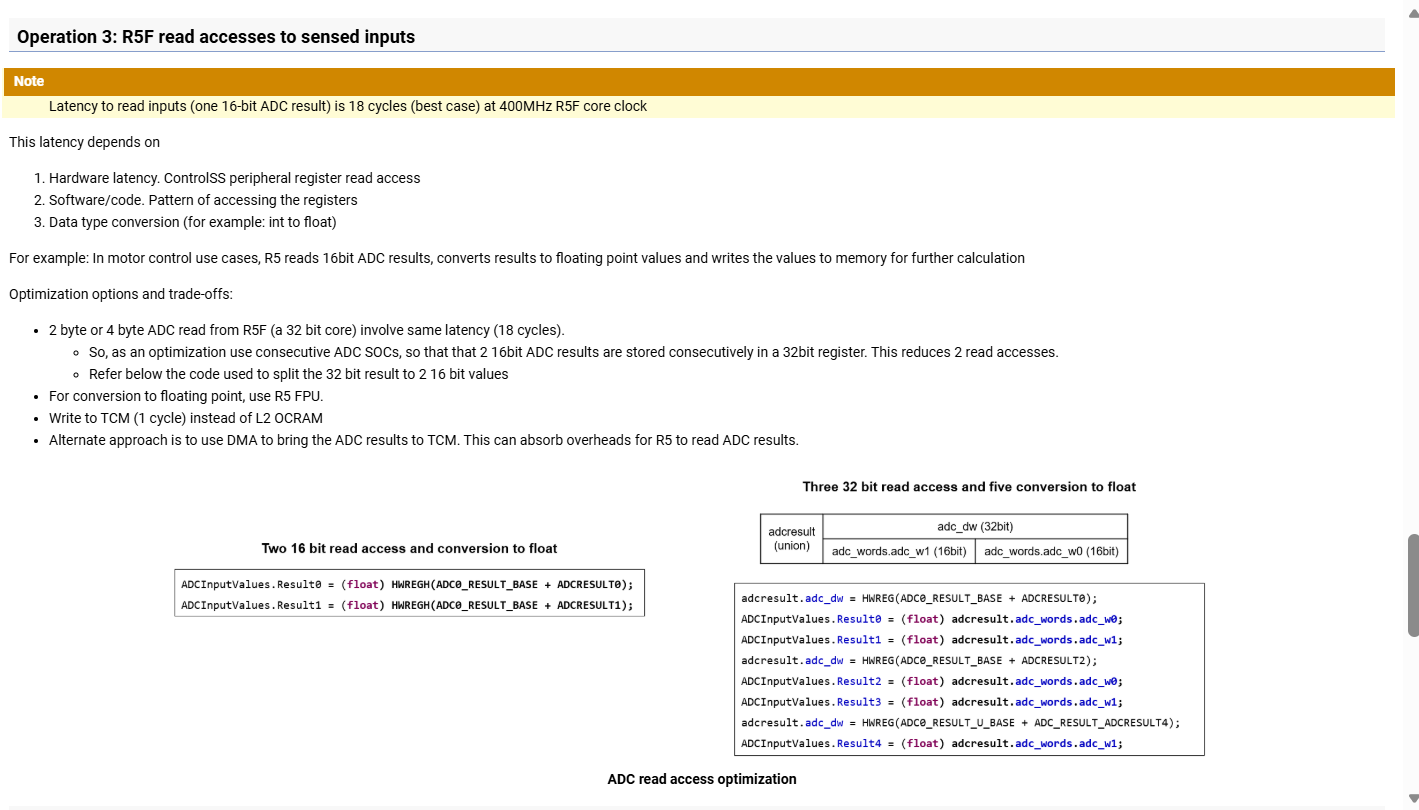Click the adc_dw (32bit) table cell
Viewport: 1419px width, 810px height.
tap(975, 526)
